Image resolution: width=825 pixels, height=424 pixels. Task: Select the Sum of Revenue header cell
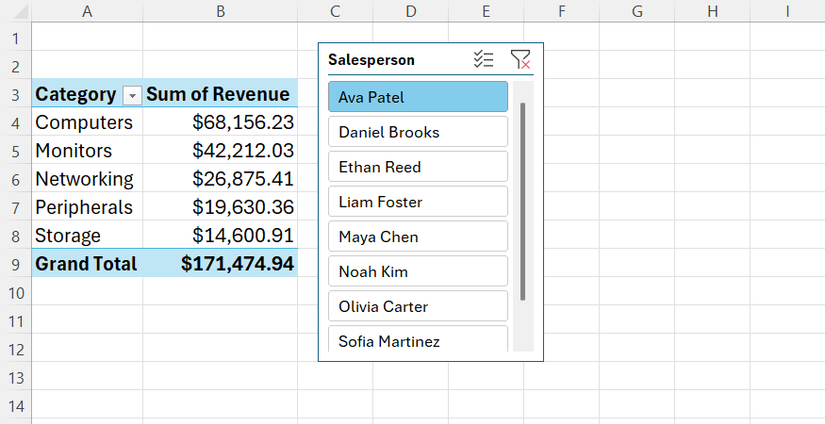point(220,94)
